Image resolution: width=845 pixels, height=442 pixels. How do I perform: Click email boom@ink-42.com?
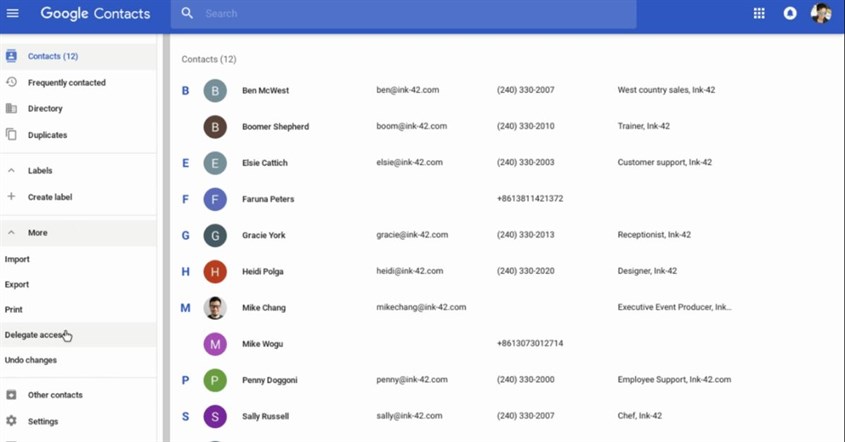(x=411, y=126)
